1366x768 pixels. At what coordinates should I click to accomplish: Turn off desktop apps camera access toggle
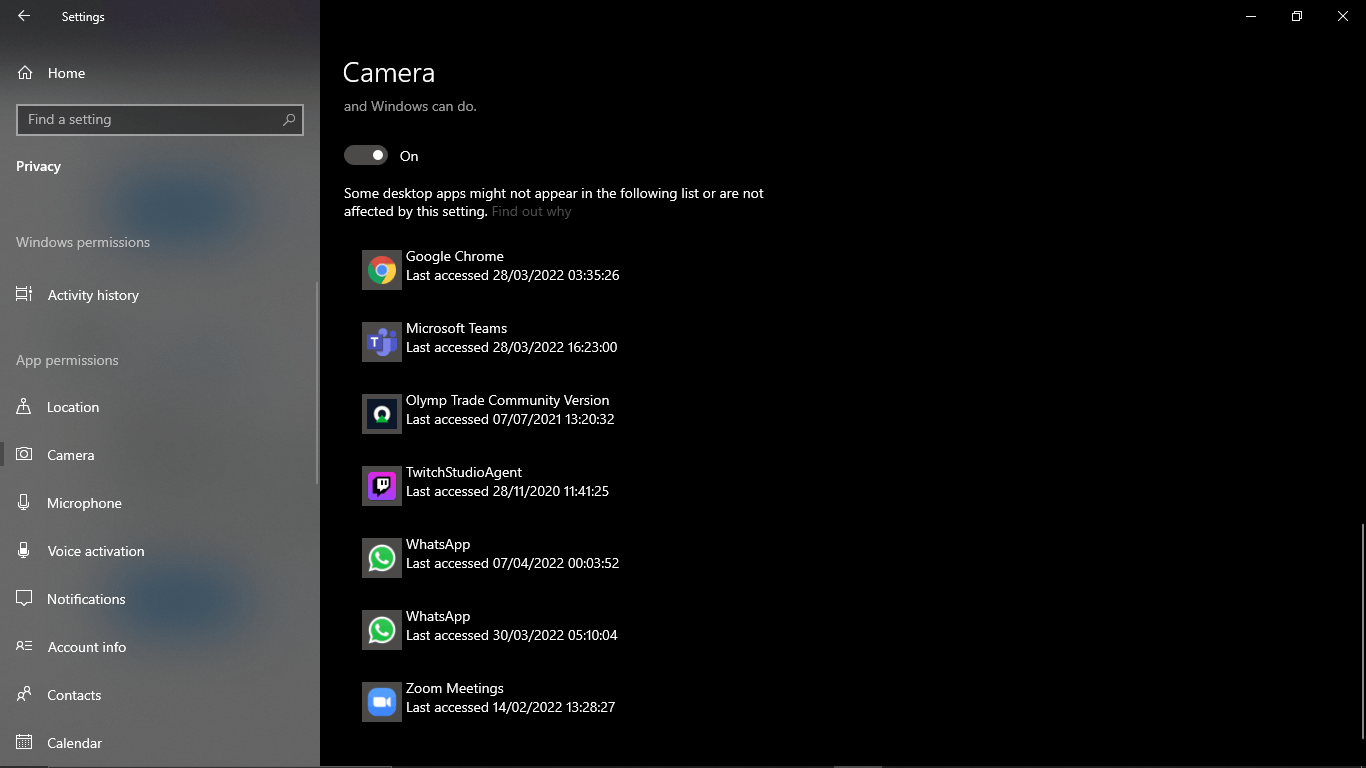[x=366, y=155]
